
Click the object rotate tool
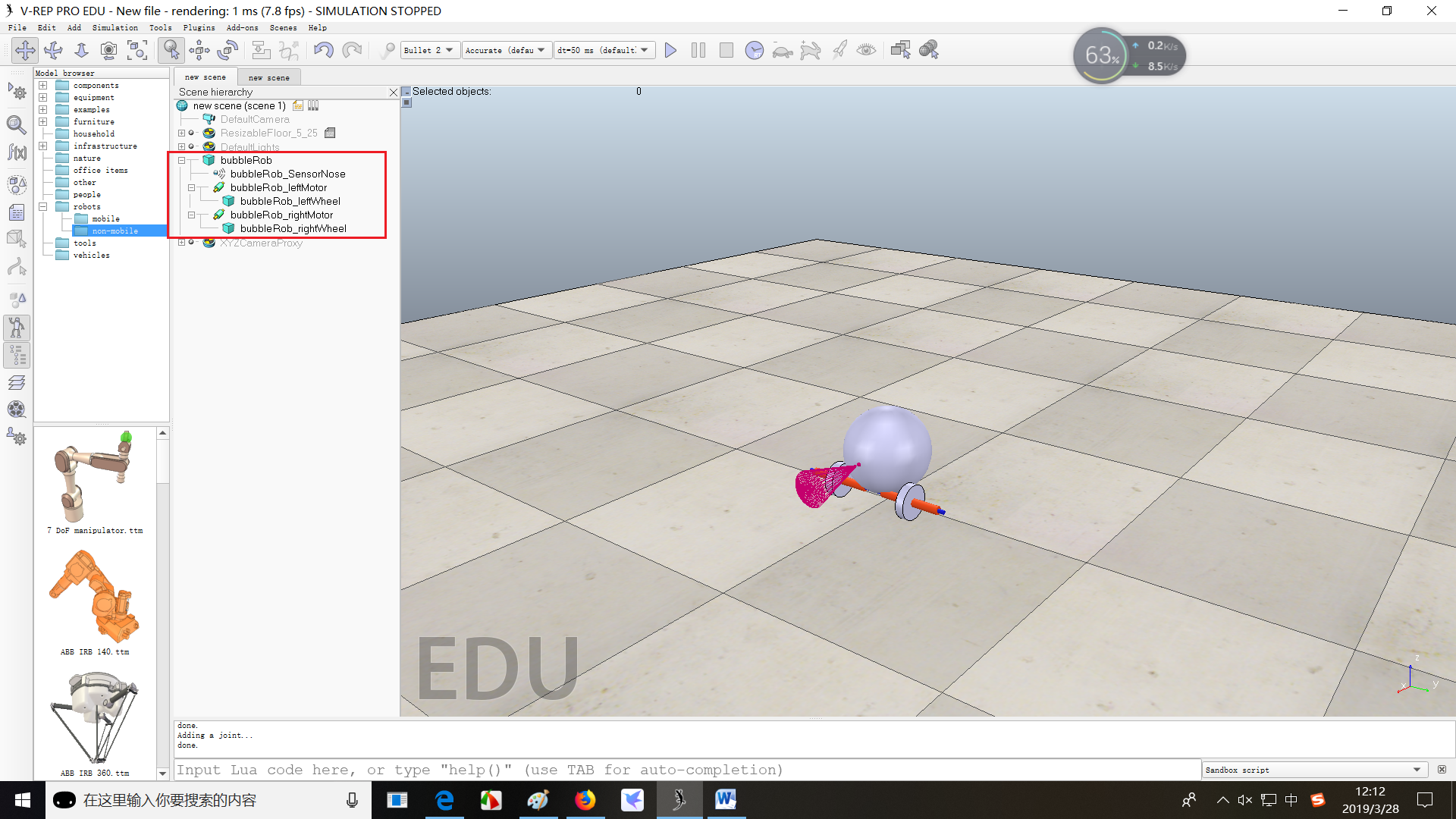(x=227, y=50)
